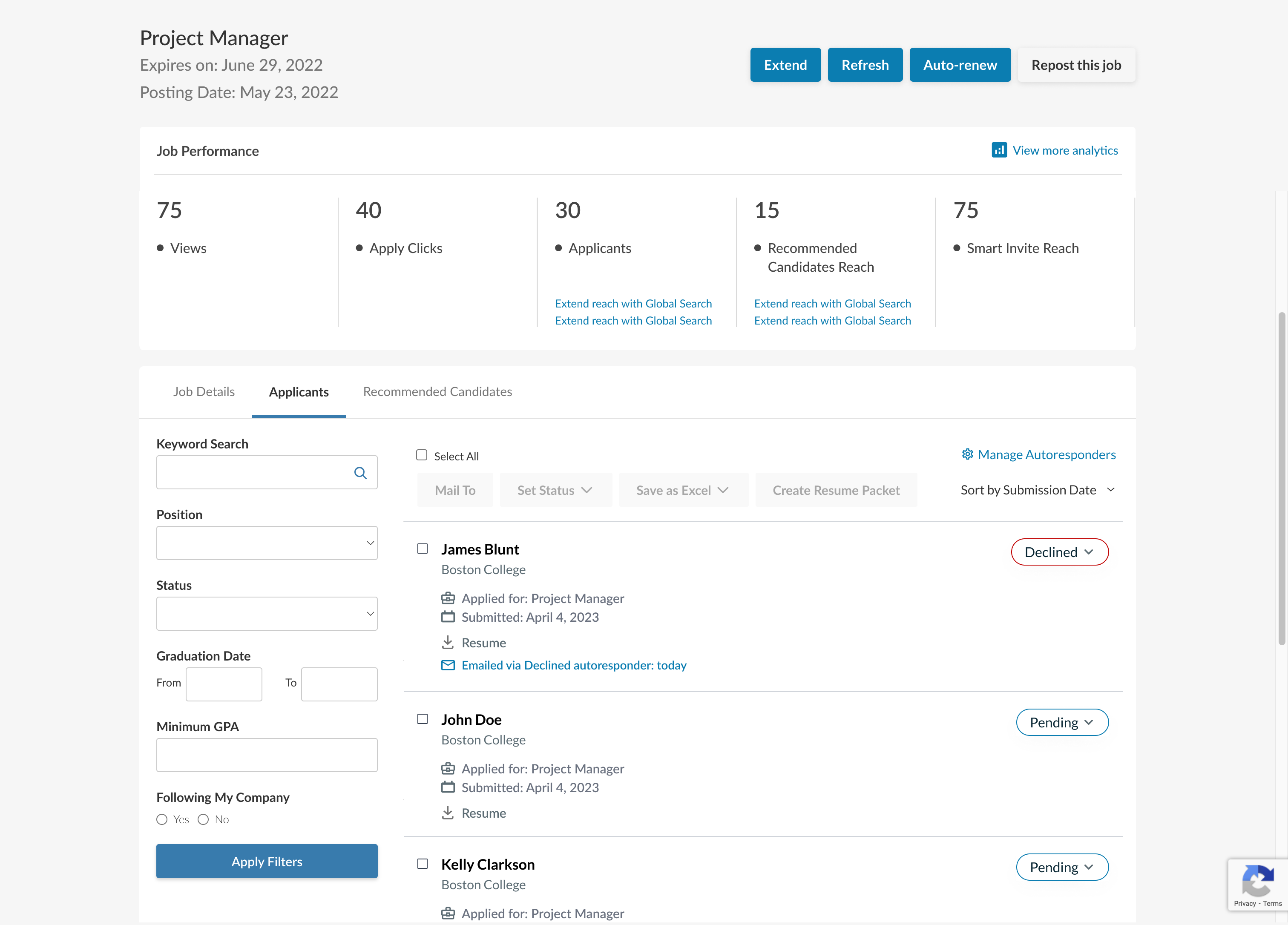Viewport: 1288px width, 925px height.
Task: Open the Recommended Candidates tab
Action: [437, 392]
